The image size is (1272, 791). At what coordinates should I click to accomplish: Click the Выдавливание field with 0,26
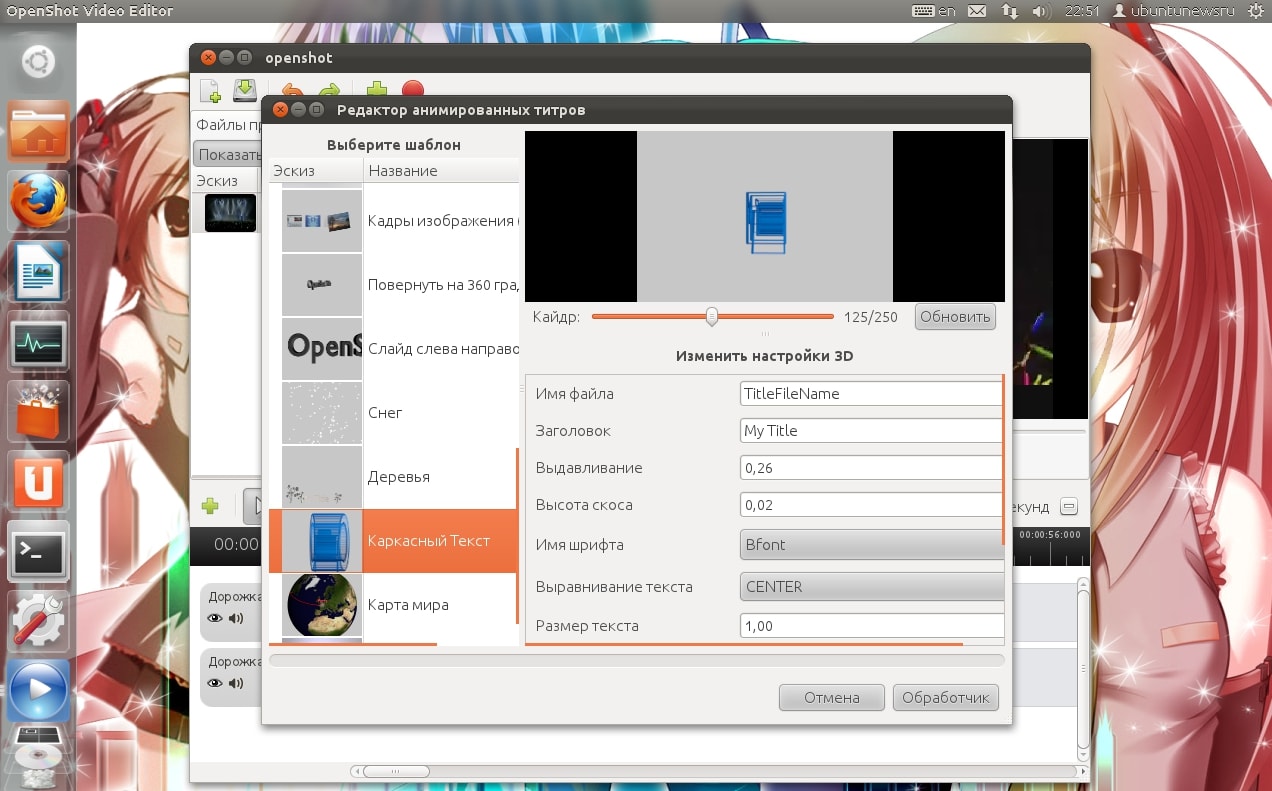click(870, 468)
